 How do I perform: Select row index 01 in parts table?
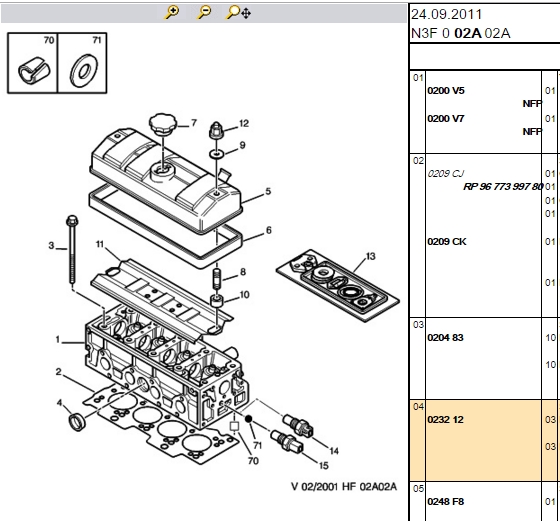click(418, 78)
